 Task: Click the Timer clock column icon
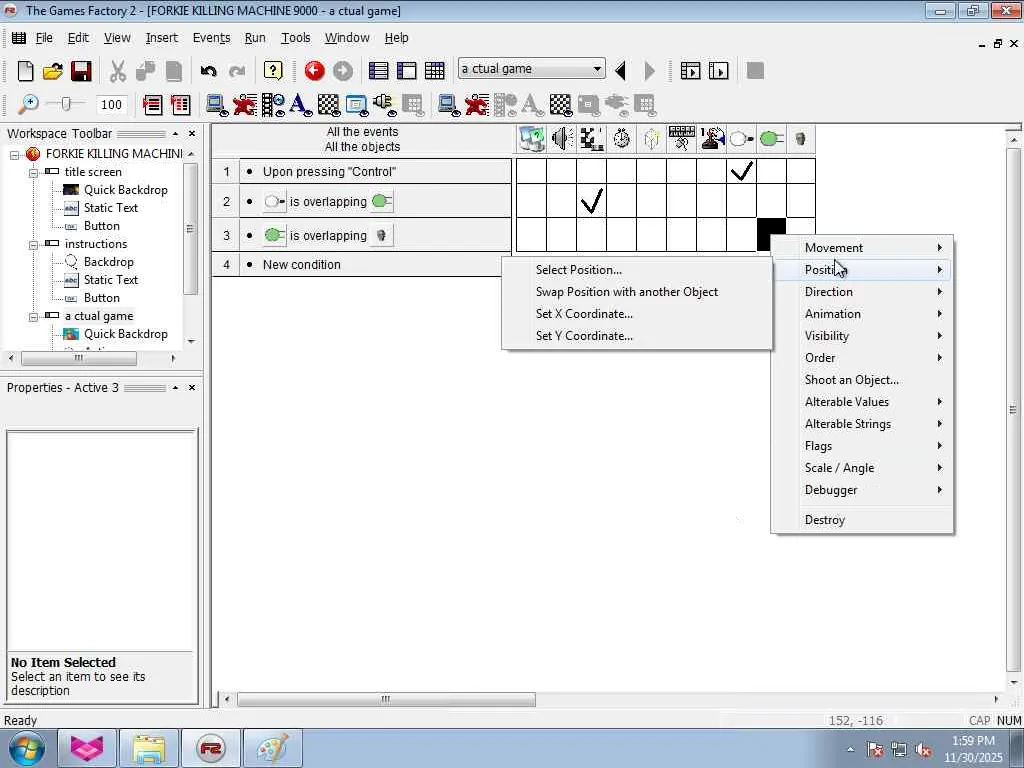click(x=622, y=138)
